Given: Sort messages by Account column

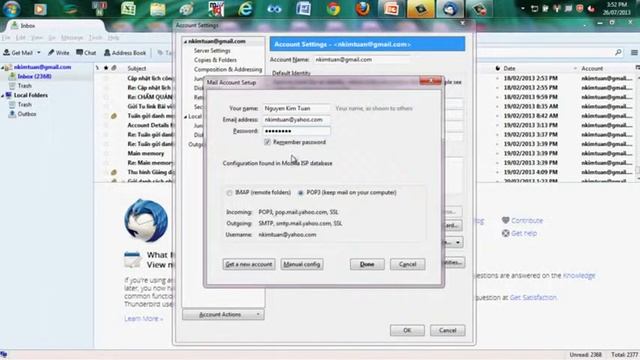Looking at the screenshot, I should 592,68.
